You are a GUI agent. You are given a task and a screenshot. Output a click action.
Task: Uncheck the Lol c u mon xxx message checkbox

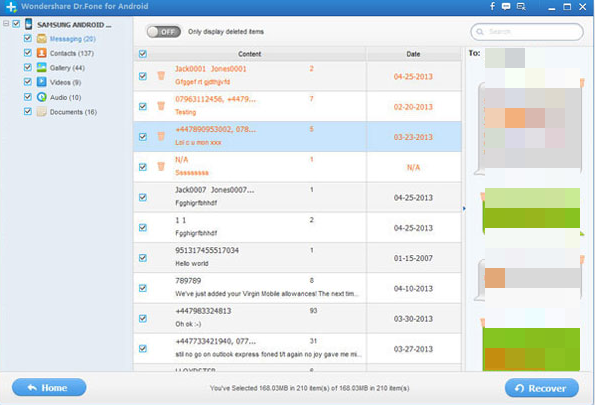point(143,137)
